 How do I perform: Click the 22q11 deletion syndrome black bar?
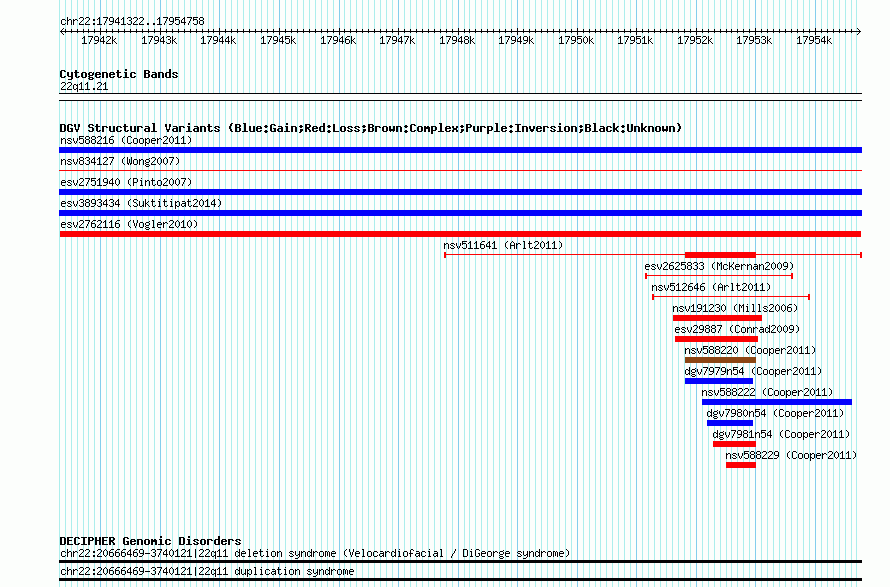(460, 561)
